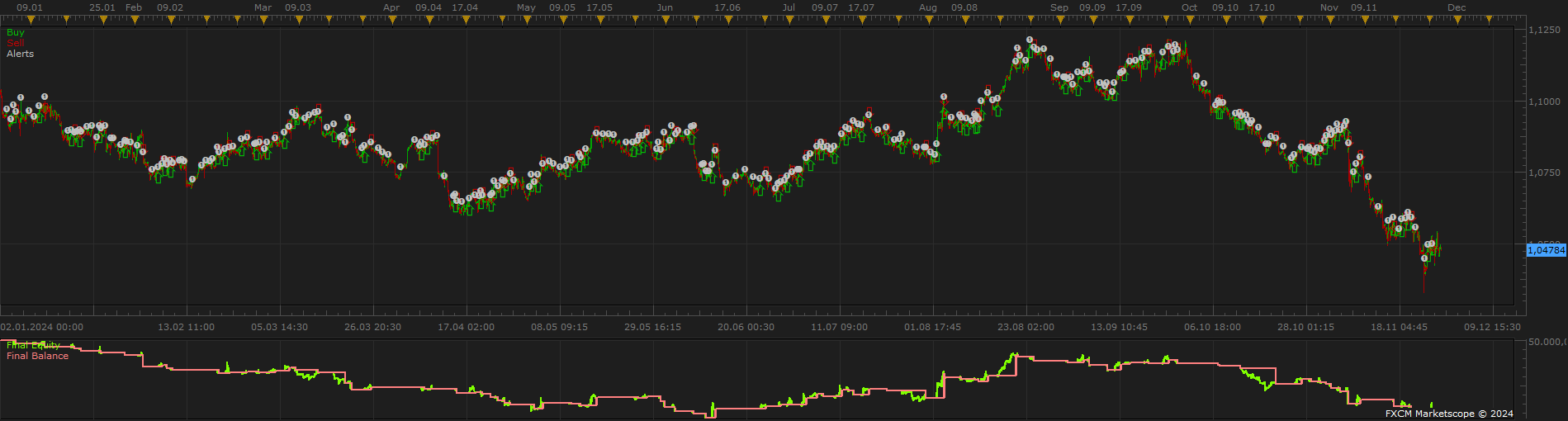Click the 09.12 15:30 time axis label
1568x421 pixels.
[x=1492, y=327]
